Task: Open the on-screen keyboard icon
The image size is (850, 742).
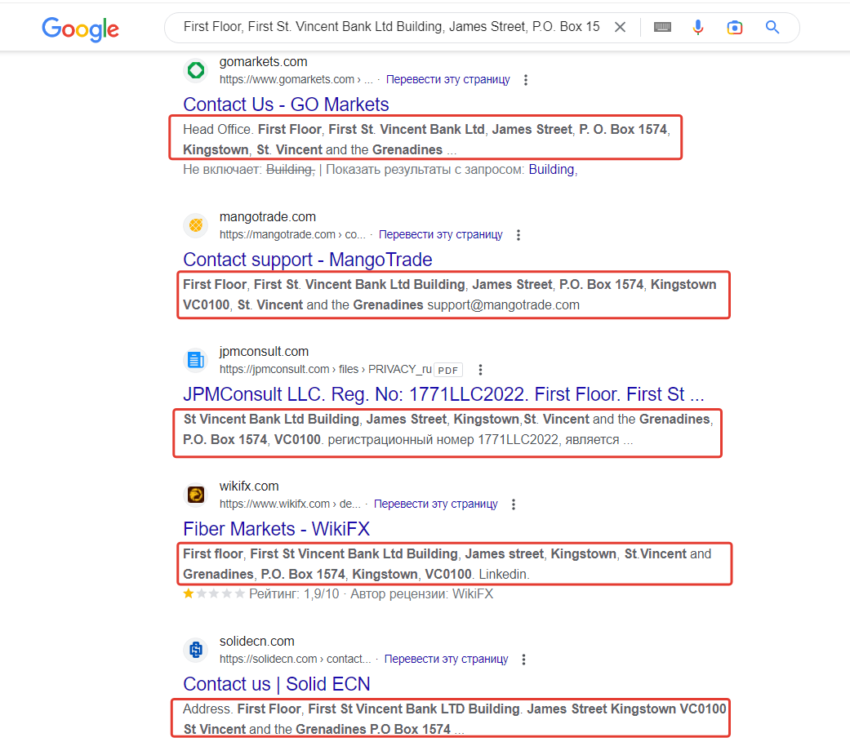Action: [x=662, y=27]
